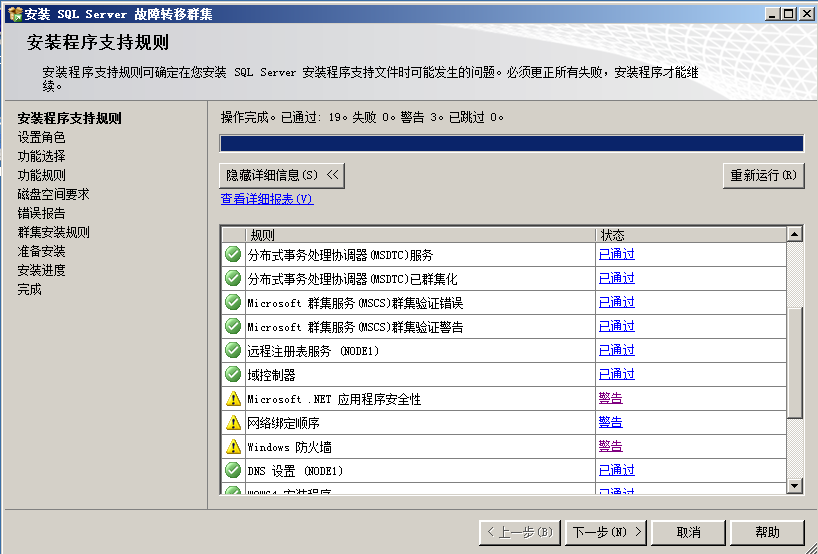
Task: Select 安装程序支持规则 step in sidebar
Action: [69, 118]
